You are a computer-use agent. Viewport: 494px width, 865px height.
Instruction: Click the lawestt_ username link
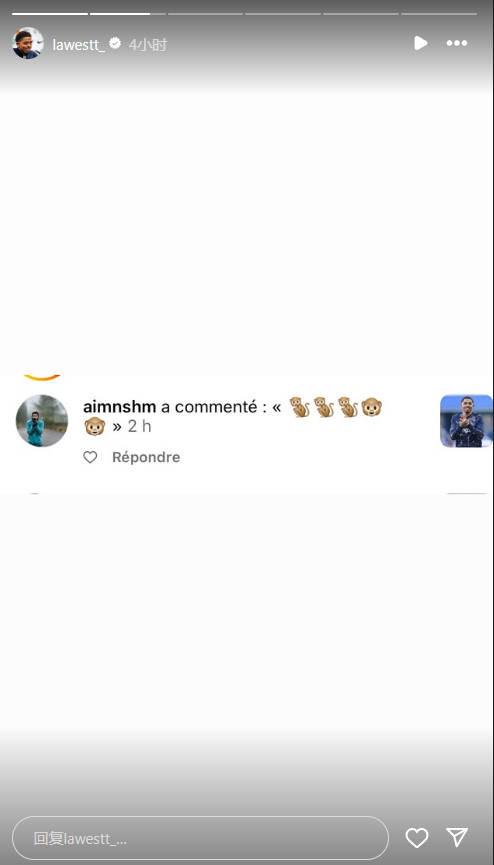[78, 45]
